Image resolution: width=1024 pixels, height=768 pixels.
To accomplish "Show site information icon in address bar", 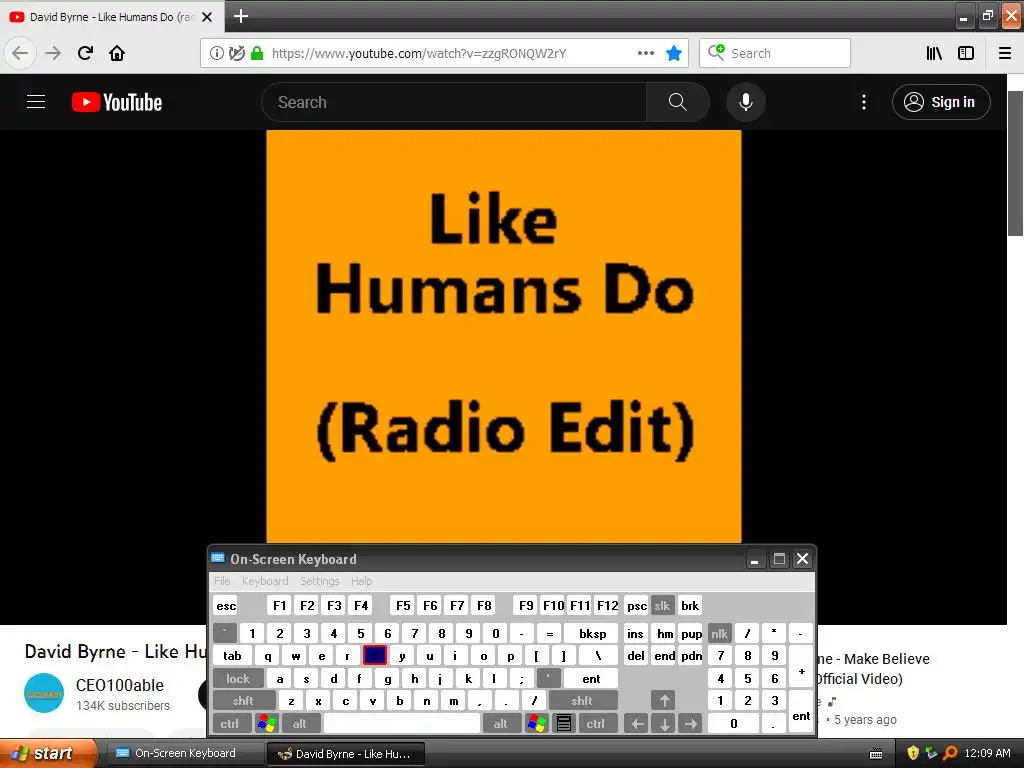I will click(x=216, y=53).
